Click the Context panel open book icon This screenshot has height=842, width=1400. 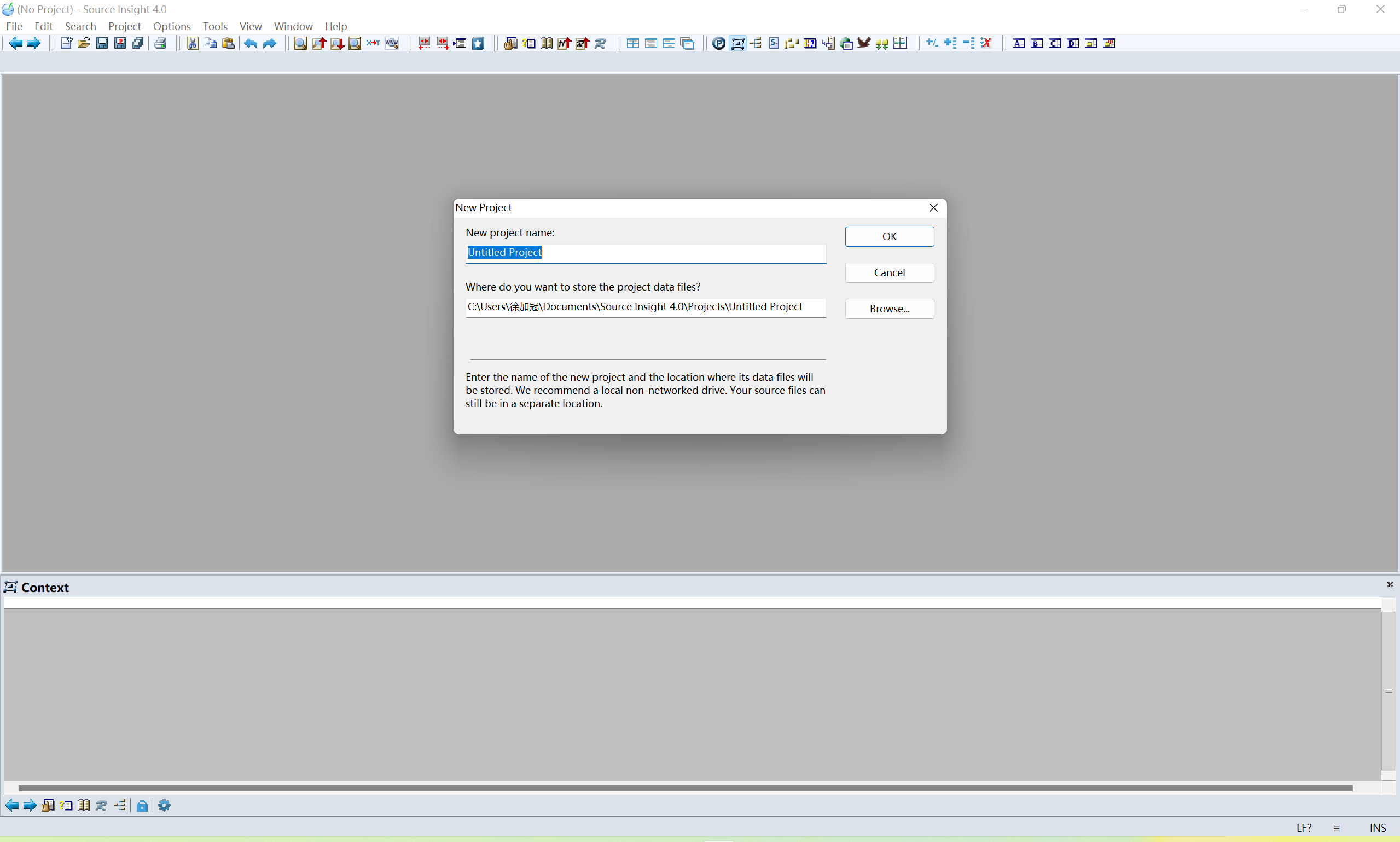pyautogui.click(x=84, y=806)
